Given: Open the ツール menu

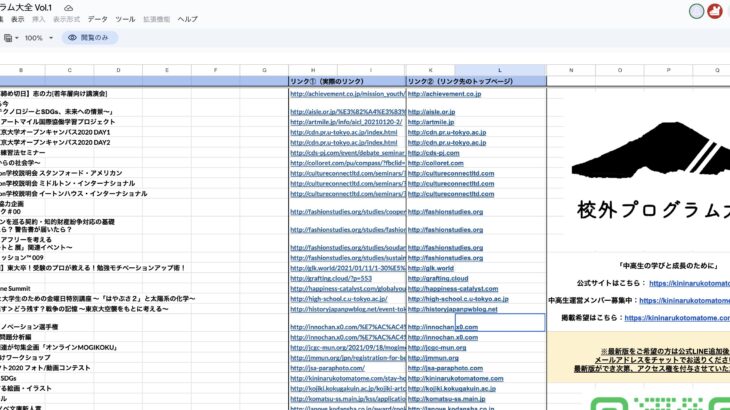Looking at the screenshot, I should click(125, 19).
